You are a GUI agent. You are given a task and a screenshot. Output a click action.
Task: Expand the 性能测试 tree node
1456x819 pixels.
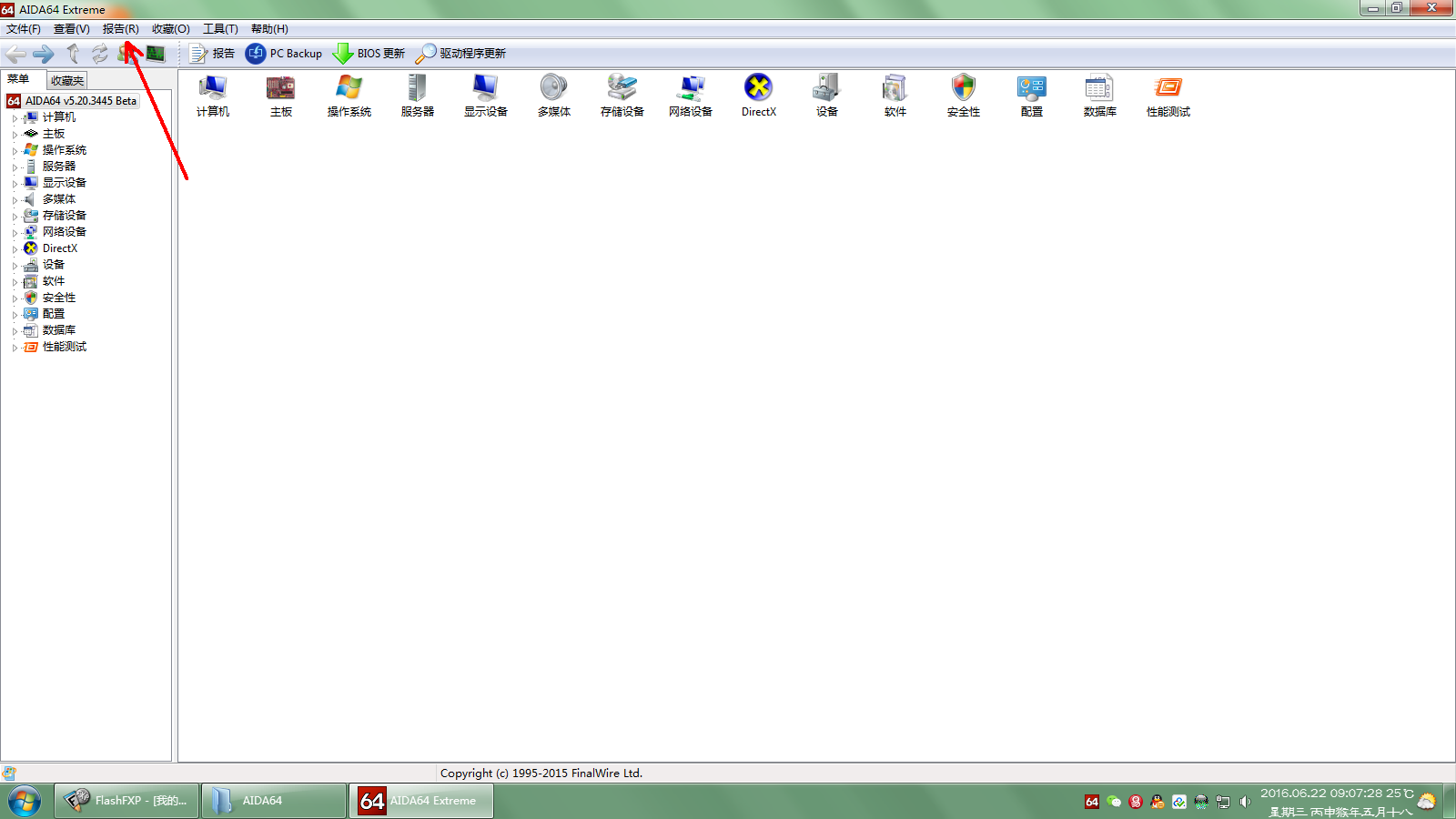[15, 348]
